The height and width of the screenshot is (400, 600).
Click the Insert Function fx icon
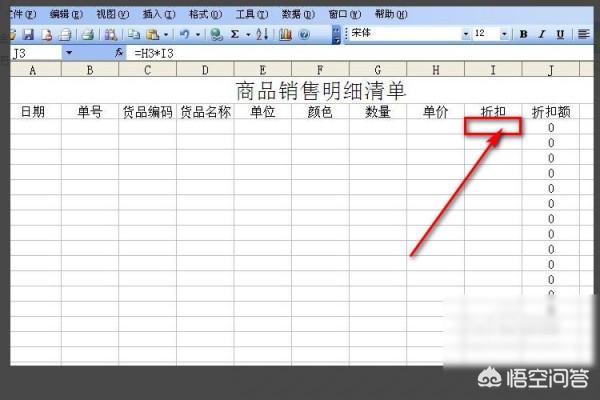119,53
